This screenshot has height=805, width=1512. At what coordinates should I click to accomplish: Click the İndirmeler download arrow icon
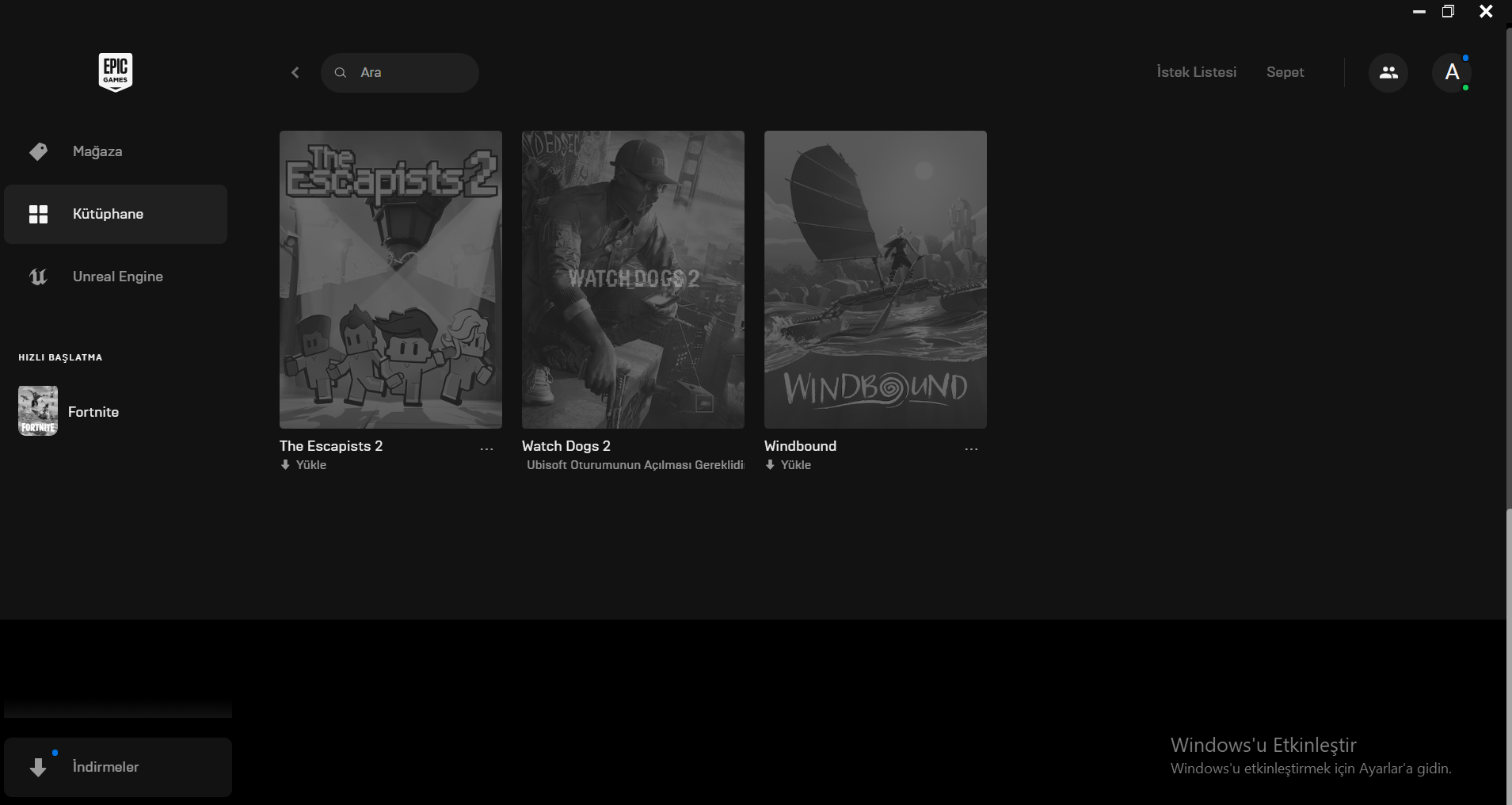38,767
